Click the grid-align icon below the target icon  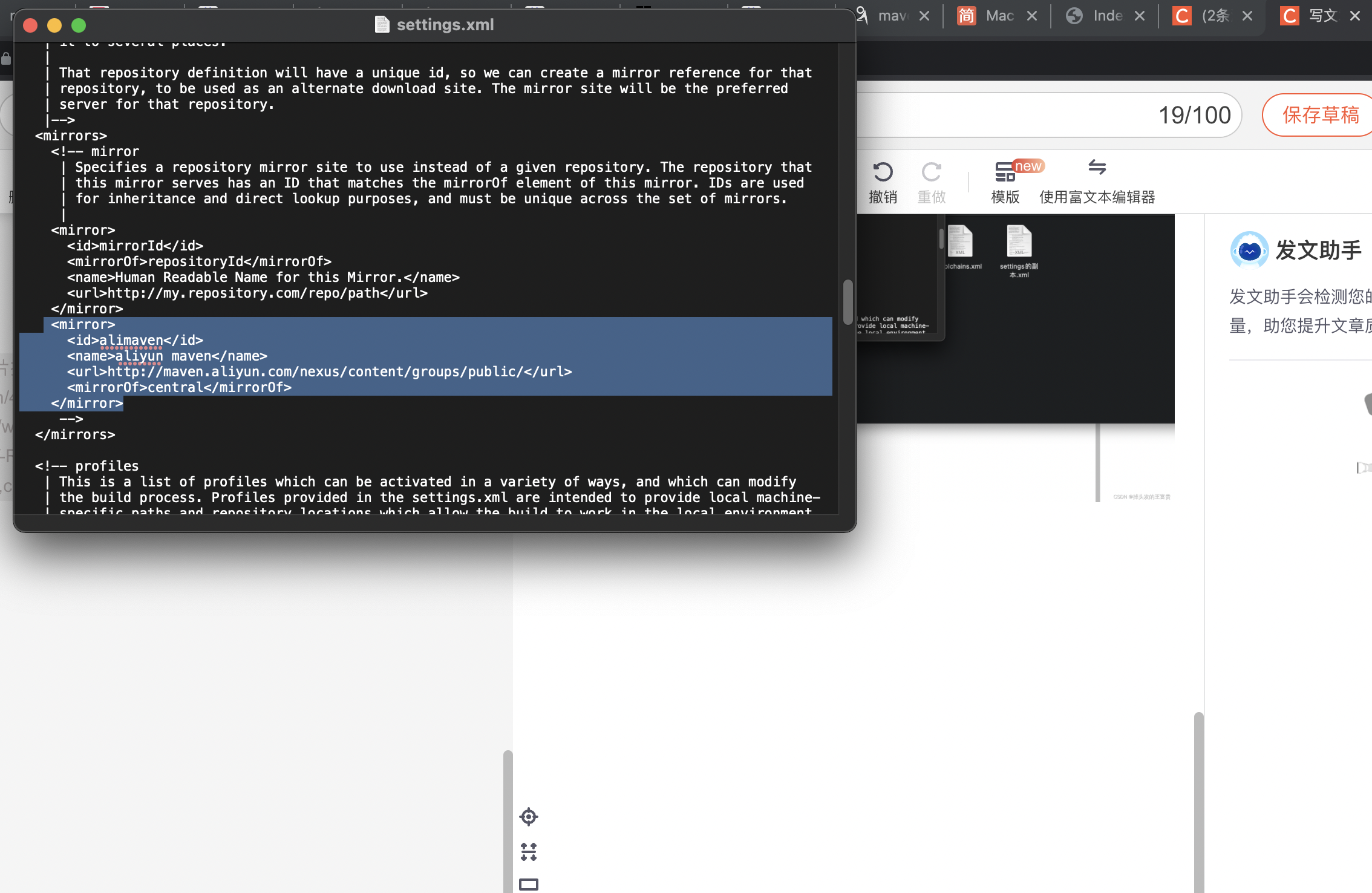[529, 852]
